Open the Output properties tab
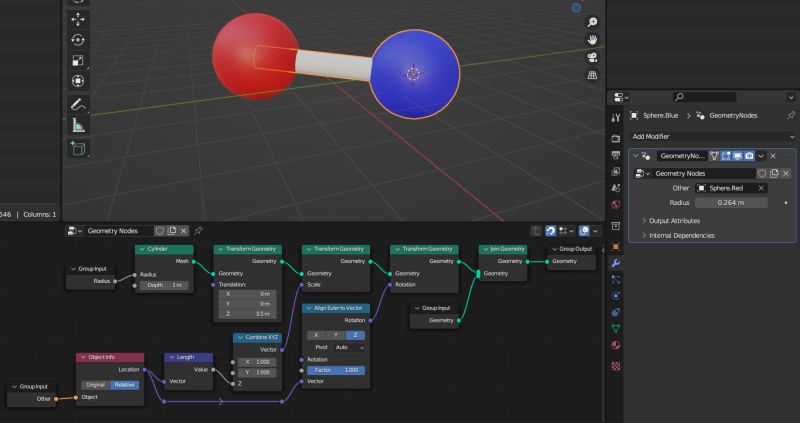800x423 pixels. 616,155
